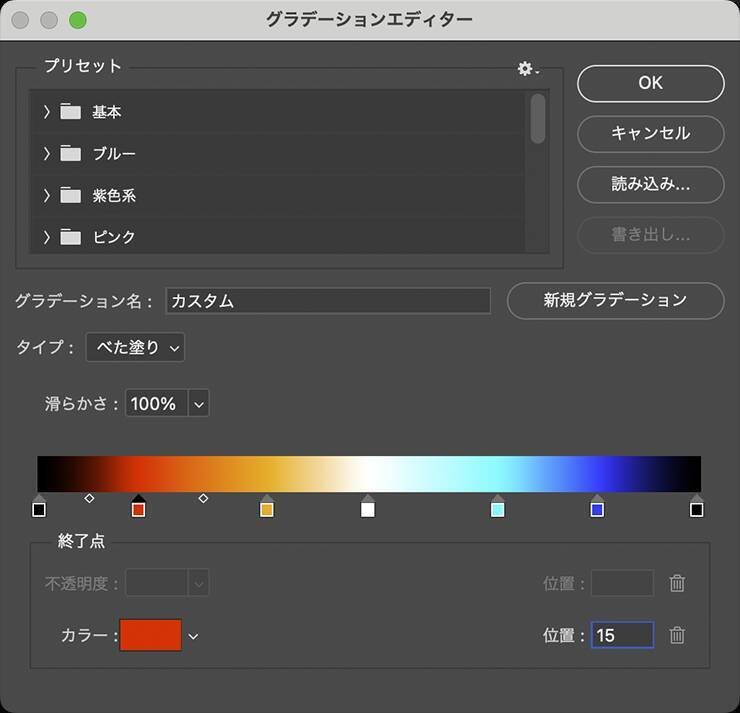Select the leftmost black color stop
This screenshot has height=713, width=740.
39,509
